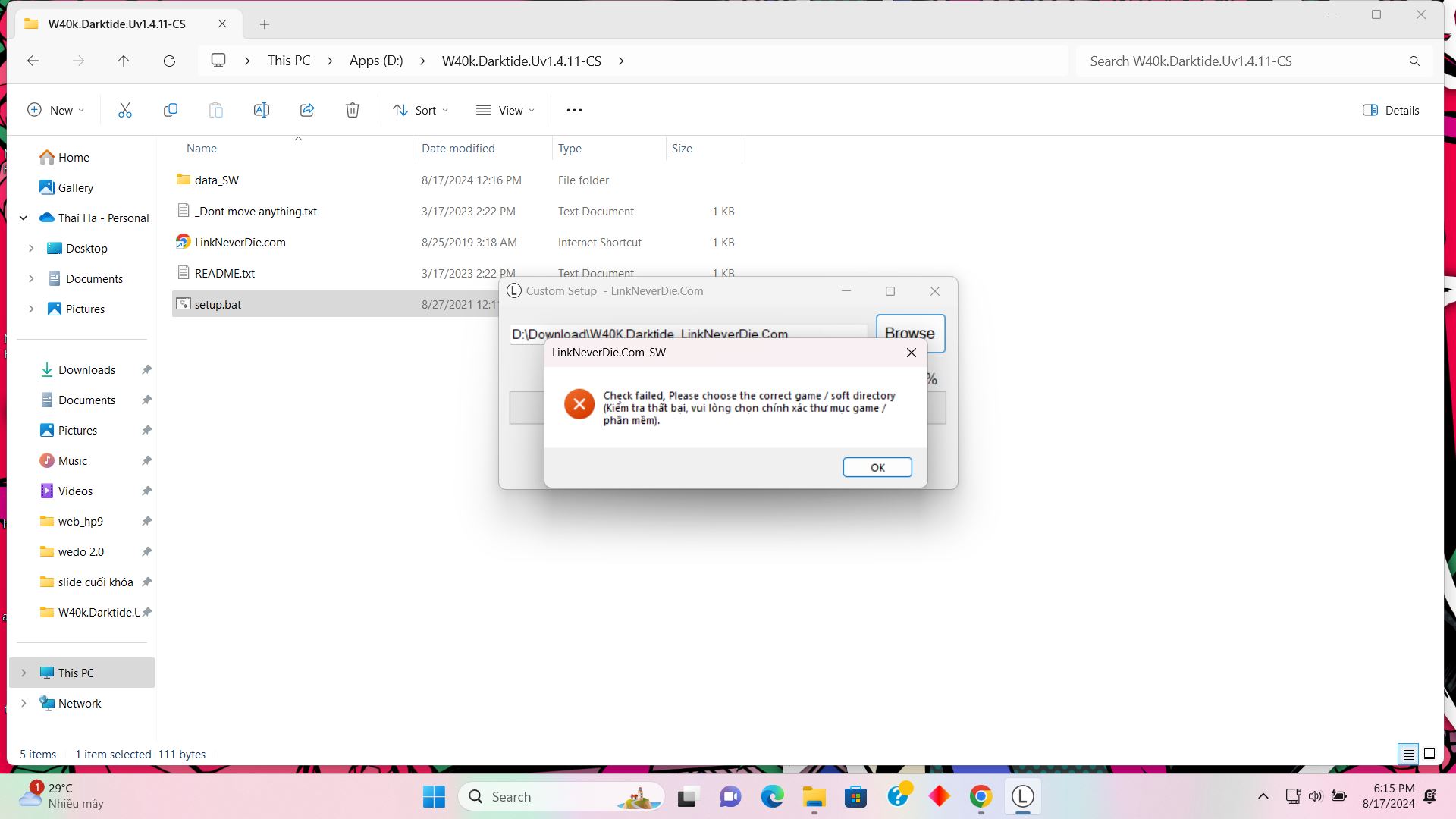Screen dimensions: 1456x819
Task: Click the Browse button in Custom Setup
Action: tap(909, 333)
